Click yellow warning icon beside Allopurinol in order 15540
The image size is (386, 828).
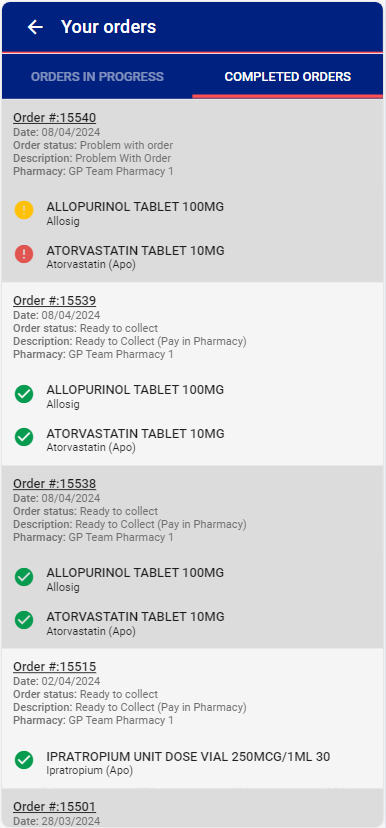point(24,210)
